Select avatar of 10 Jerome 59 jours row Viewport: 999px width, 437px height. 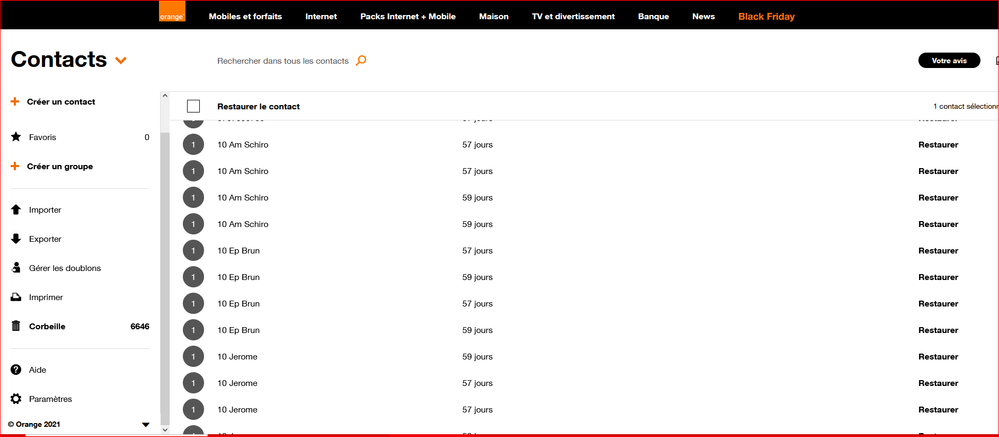click(193, 357)
